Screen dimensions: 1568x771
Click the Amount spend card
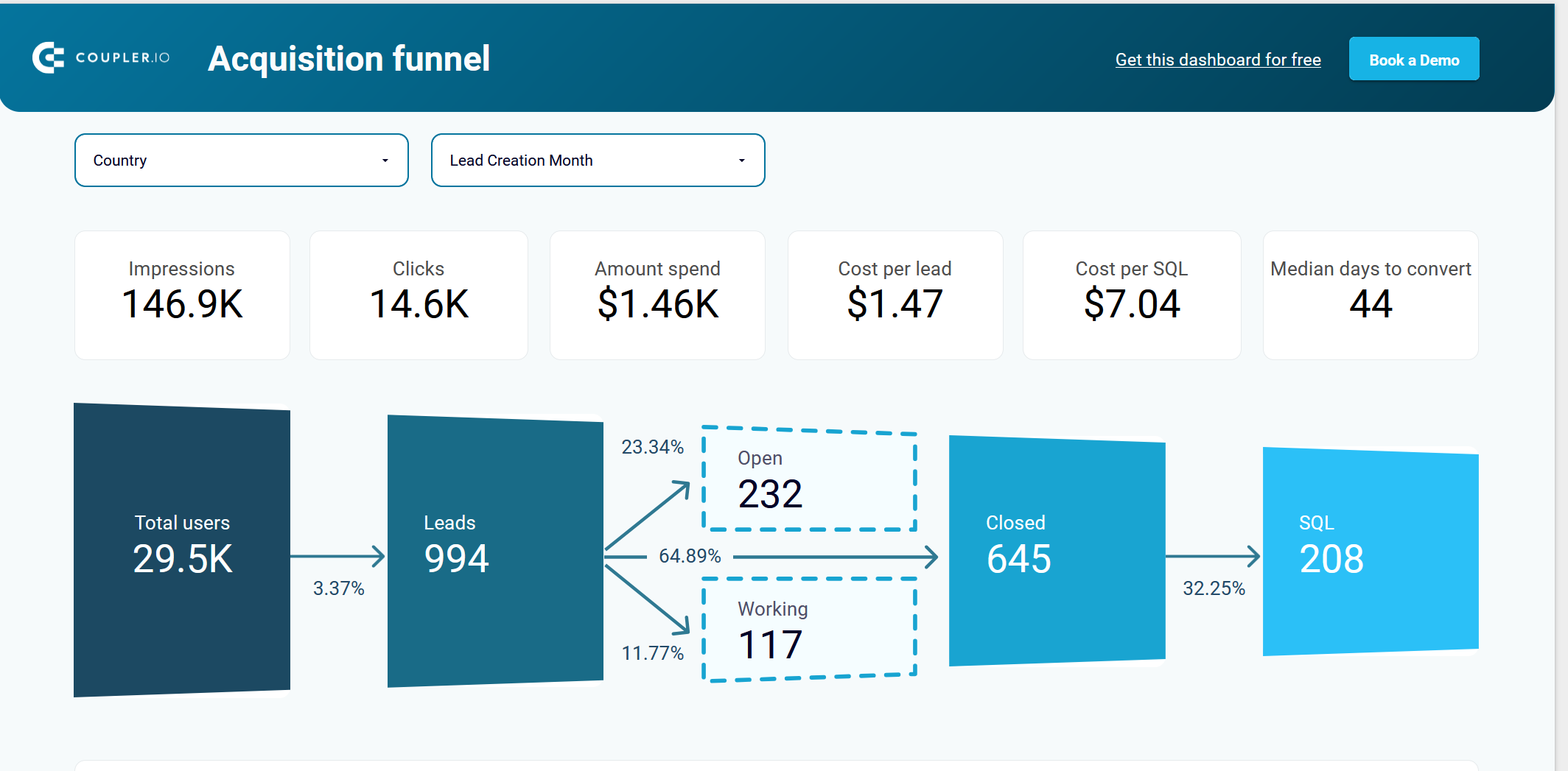[x=657, y=295]
